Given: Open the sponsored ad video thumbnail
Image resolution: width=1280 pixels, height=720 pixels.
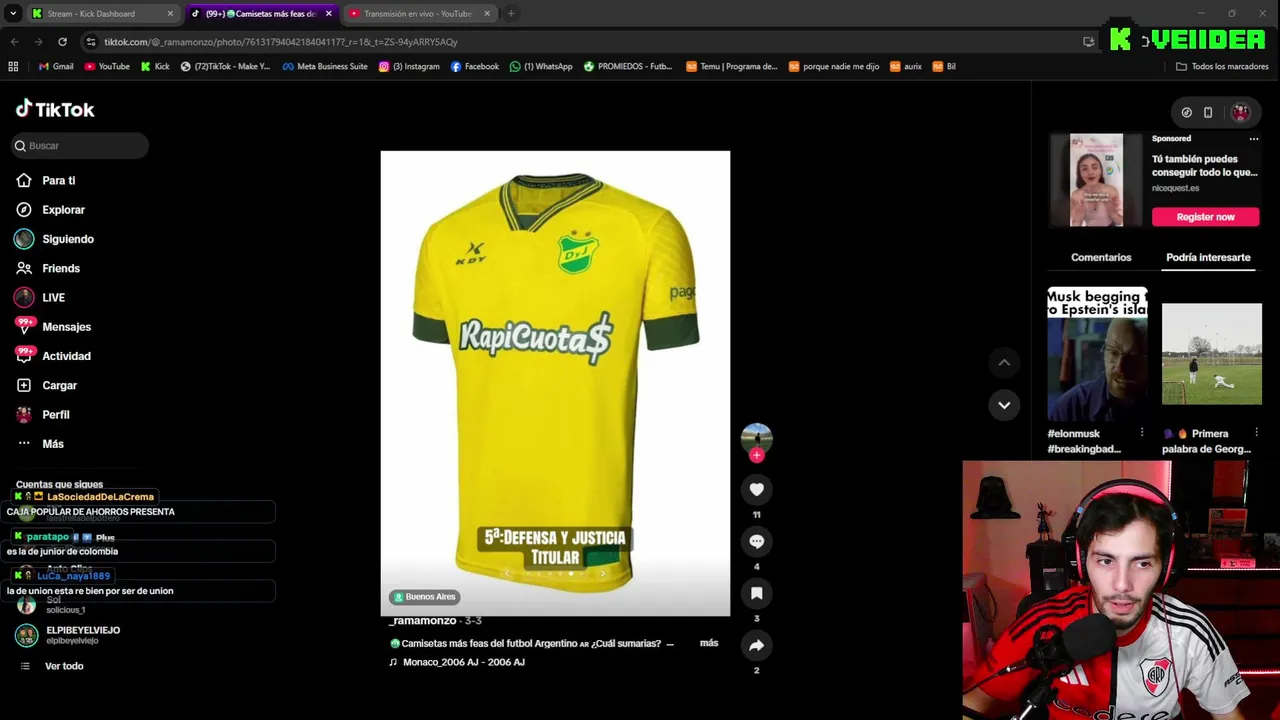Looking at the screenshot, I should click(x=1096, y=180).
